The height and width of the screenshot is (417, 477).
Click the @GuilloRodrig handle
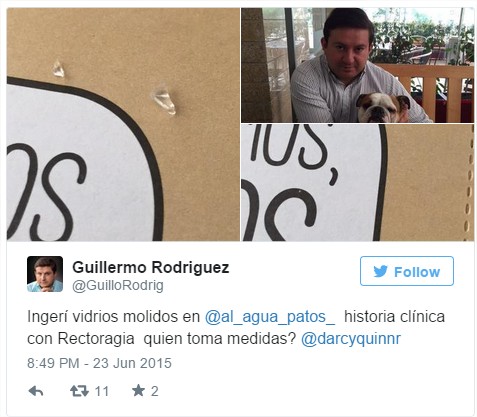(x=118, y=286)
